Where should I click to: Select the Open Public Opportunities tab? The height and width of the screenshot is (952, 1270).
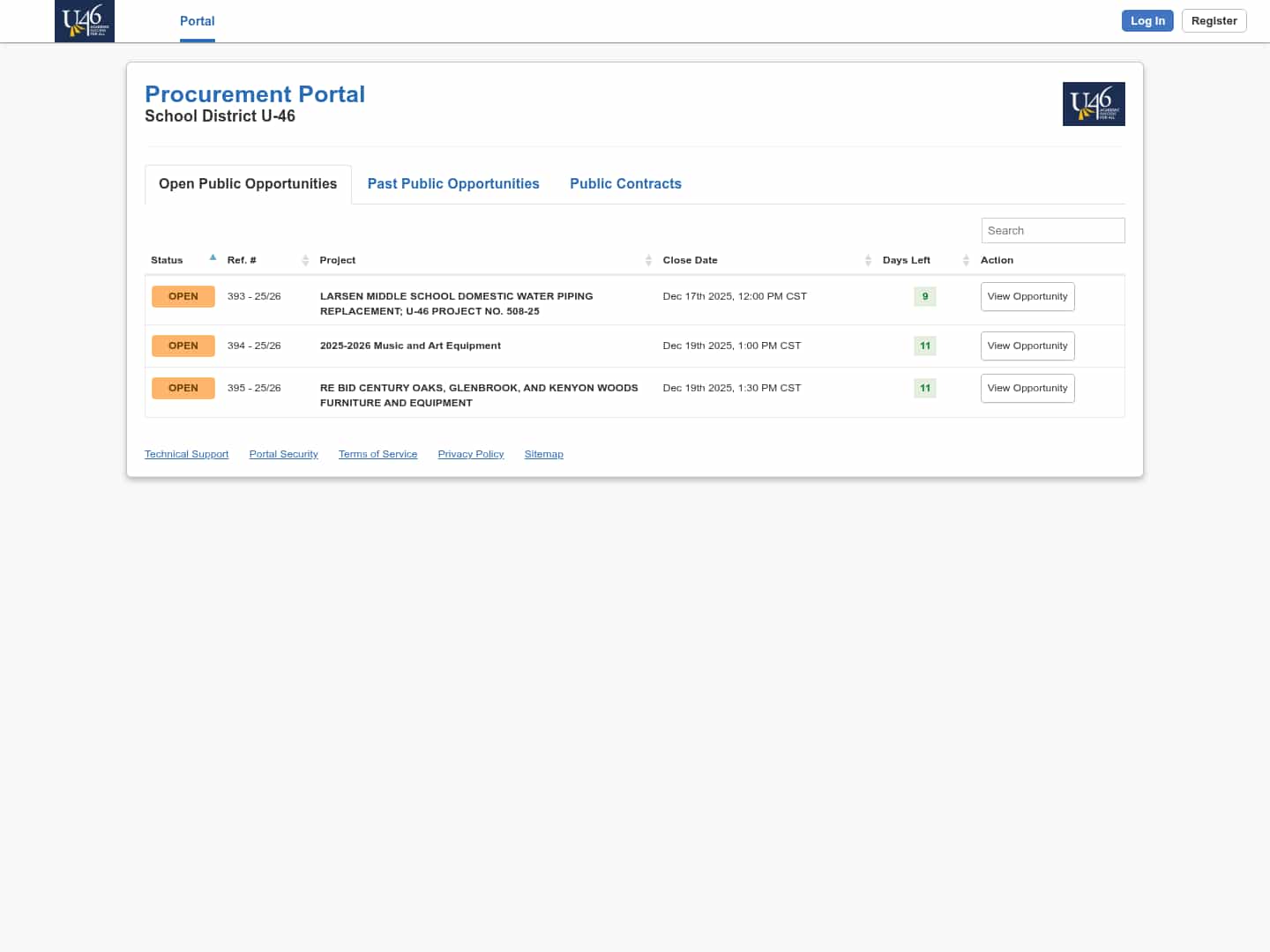coord(248,183)
